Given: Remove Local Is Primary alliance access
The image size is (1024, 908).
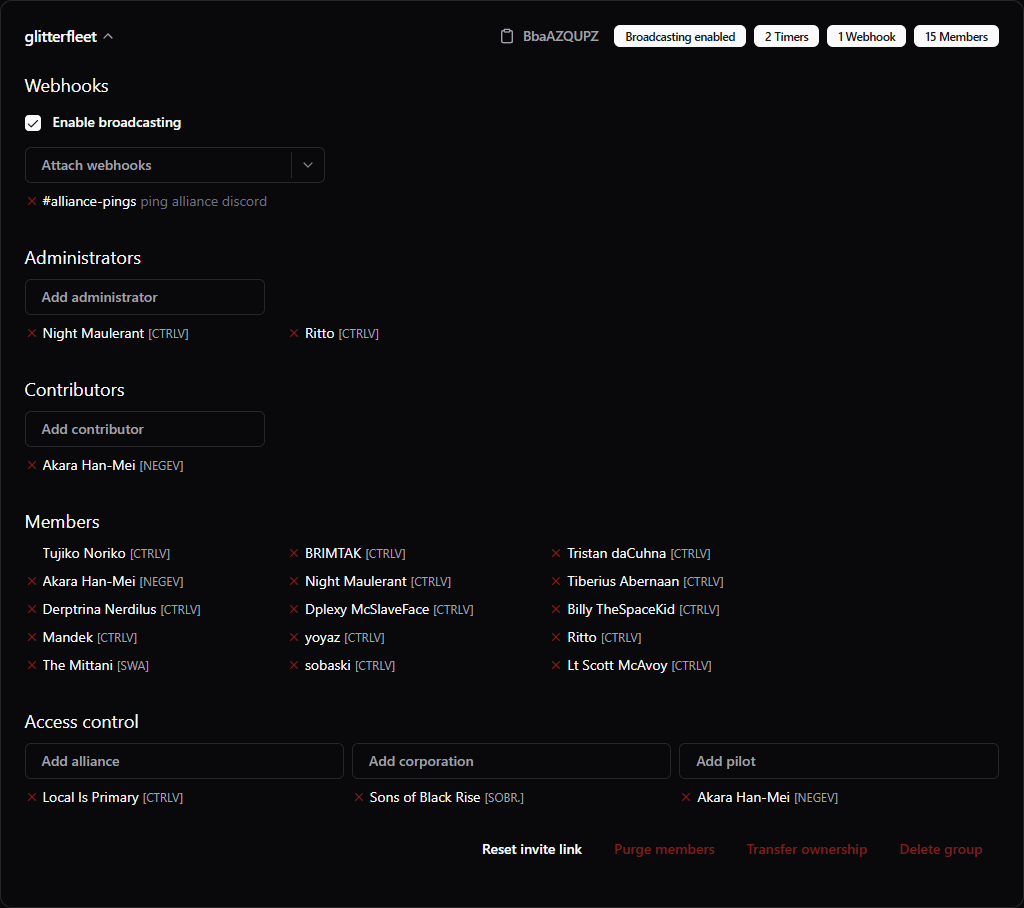Looking at the screenshot, I should [32, 797].
